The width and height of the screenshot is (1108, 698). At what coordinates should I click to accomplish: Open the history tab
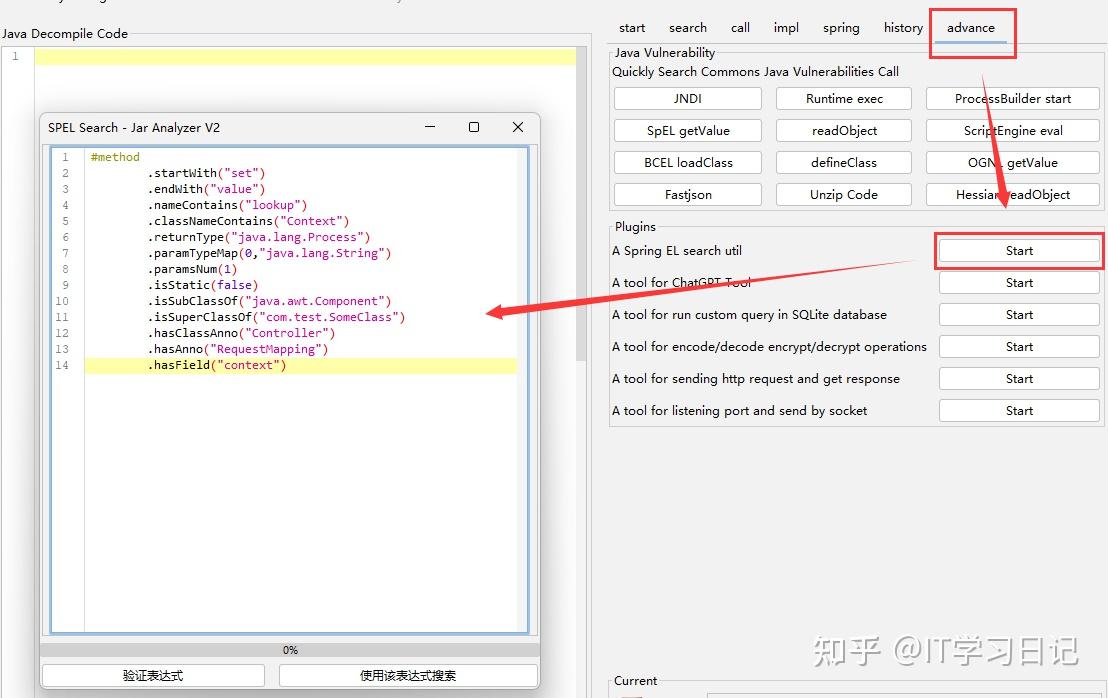(903, 28)
